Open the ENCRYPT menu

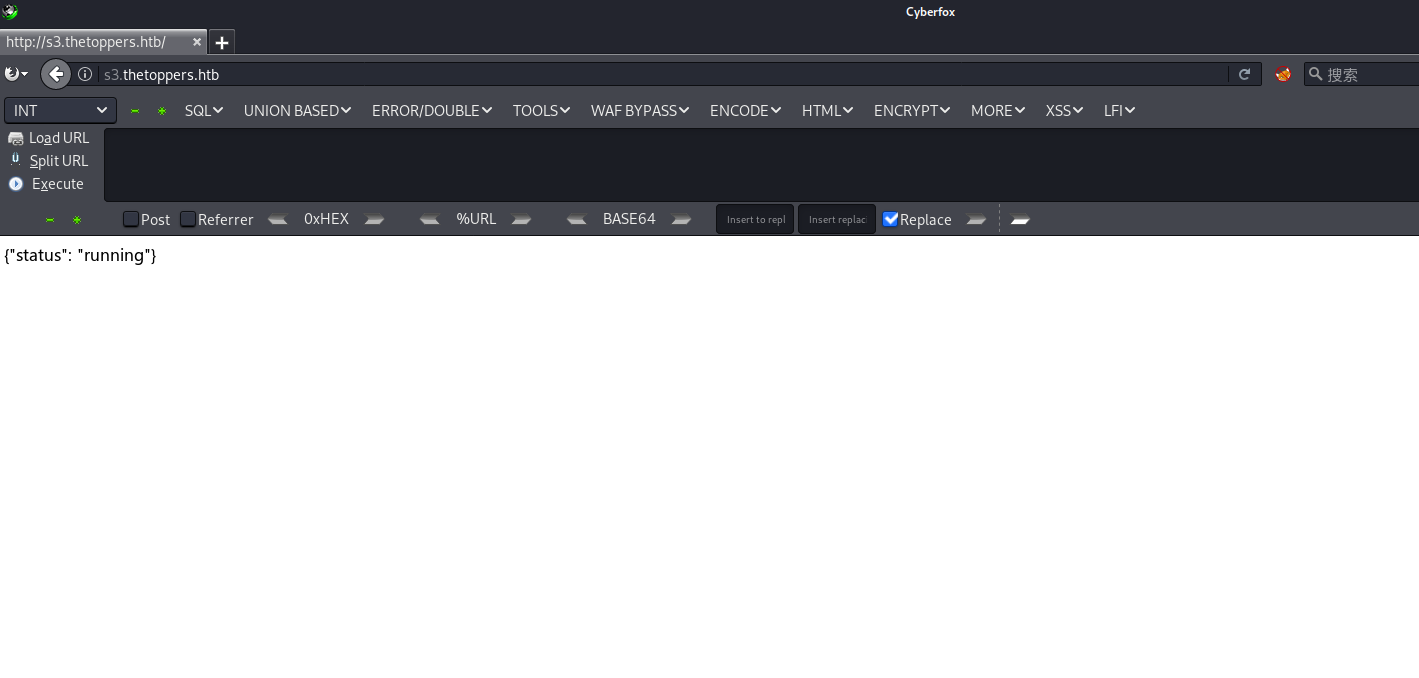[912, 110]
